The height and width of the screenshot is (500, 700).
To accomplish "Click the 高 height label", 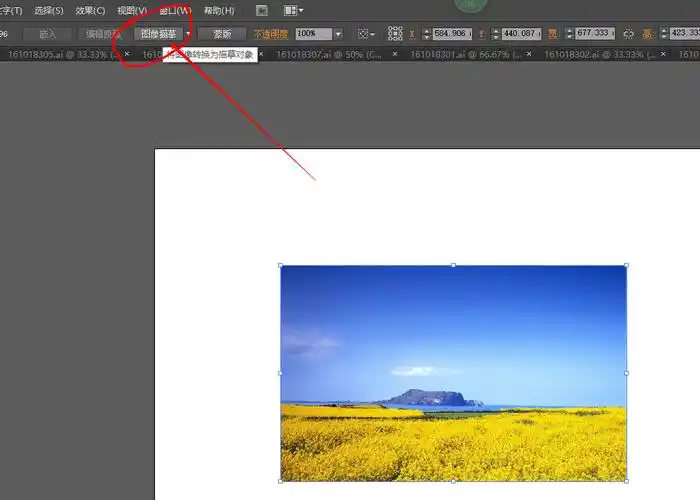I will click(x=648, y=34).
